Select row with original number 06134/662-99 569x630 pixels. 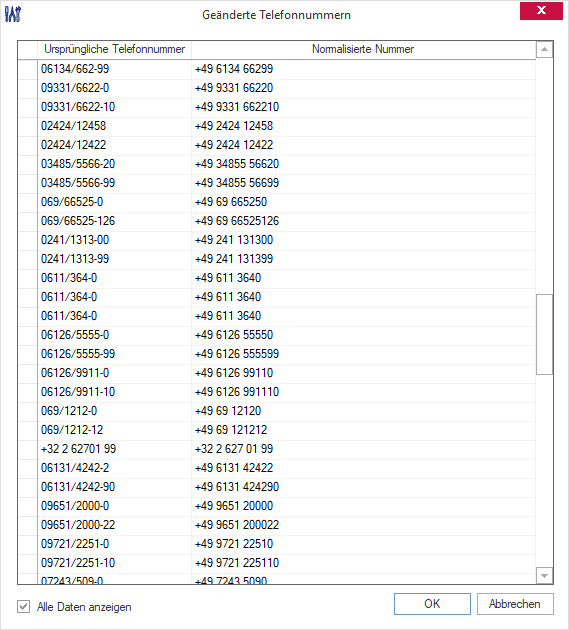coord(277,69)
